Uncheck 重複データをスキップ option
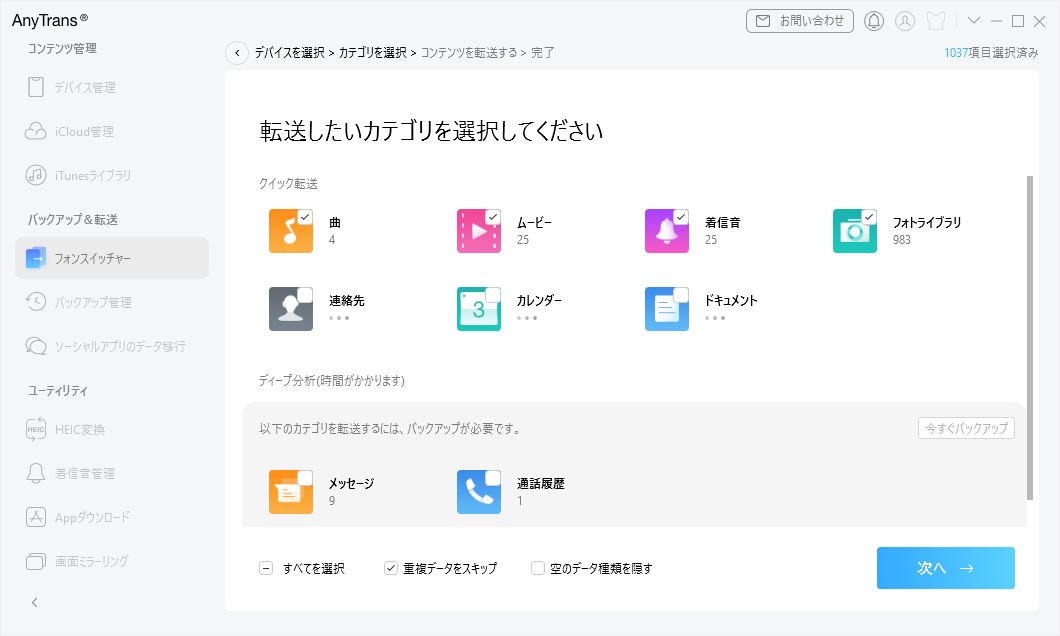1060x636 pixels. pos(391,568)
